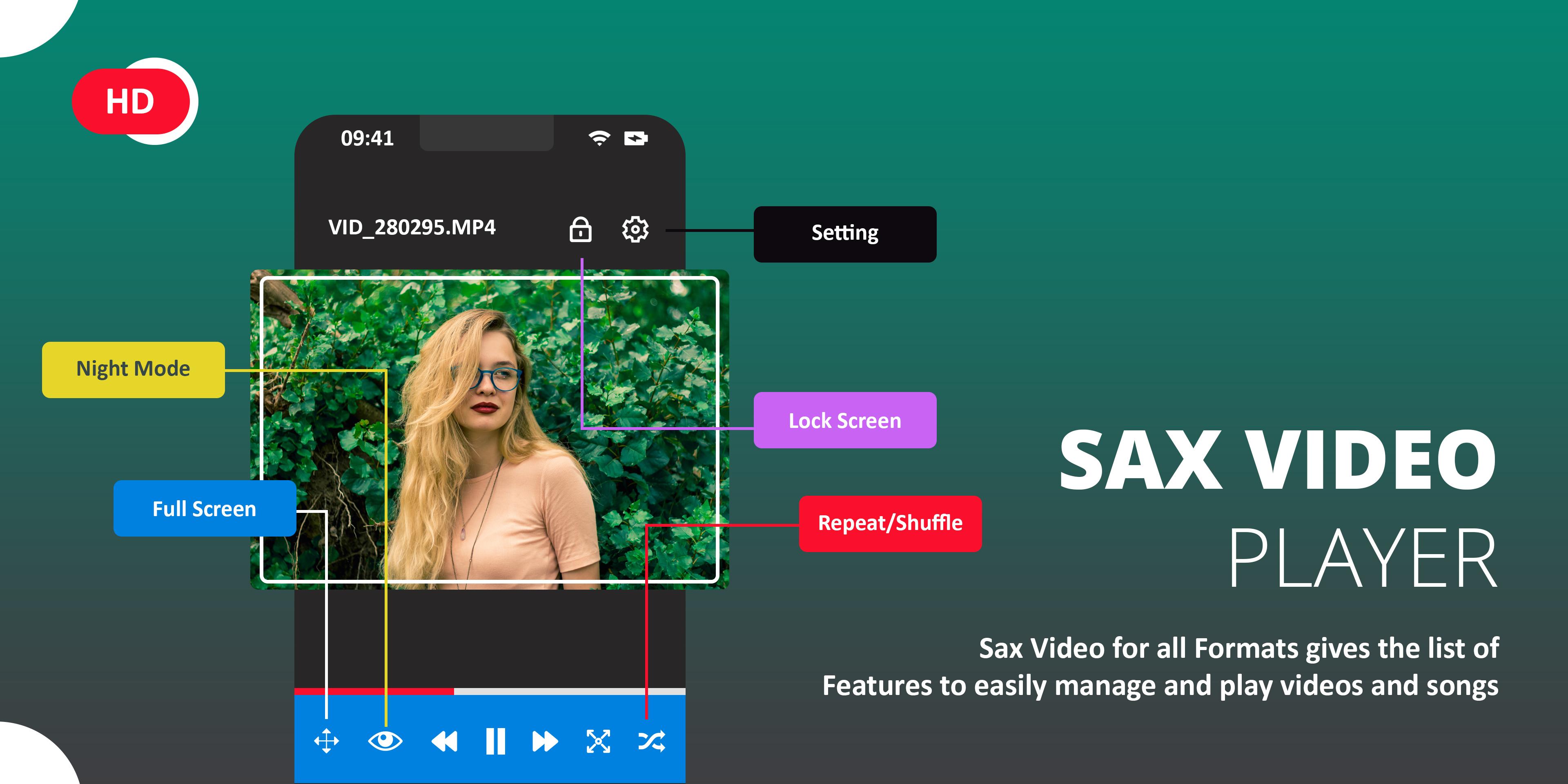Click the Repeat/Shuffle label

[x=890, y=523]
